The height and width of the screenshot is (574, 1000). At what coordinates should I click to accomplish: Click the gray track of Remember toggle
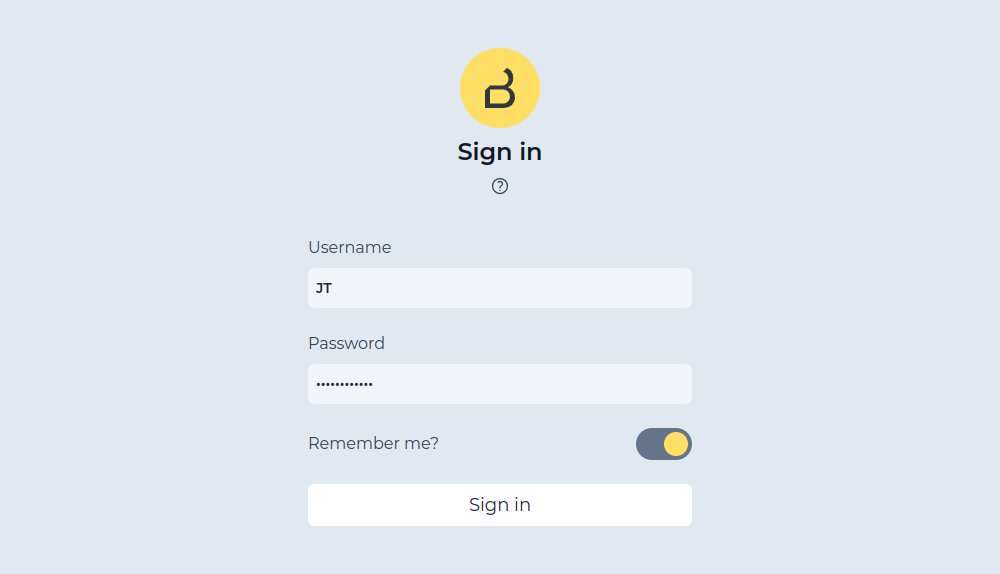(x=648, y=444)
